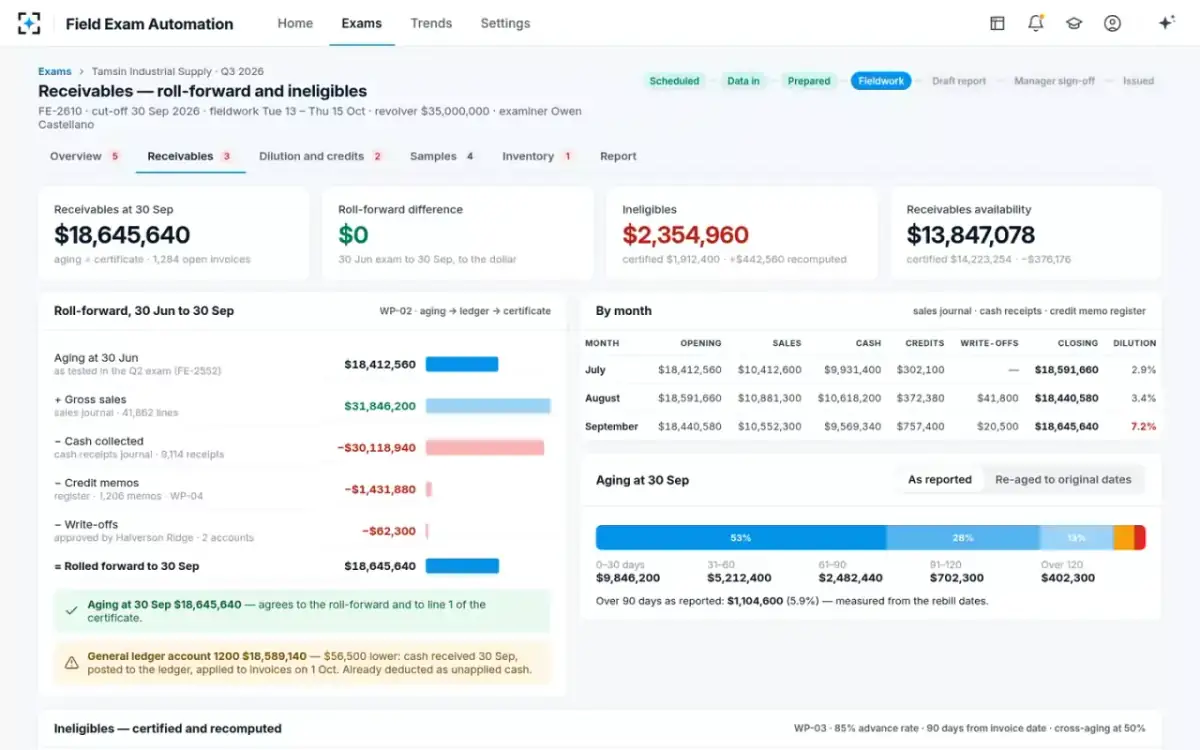Click the Field Exam Automation logo icon
Image resolution: width=1200 pixels, height=750 pixels.
30,23
